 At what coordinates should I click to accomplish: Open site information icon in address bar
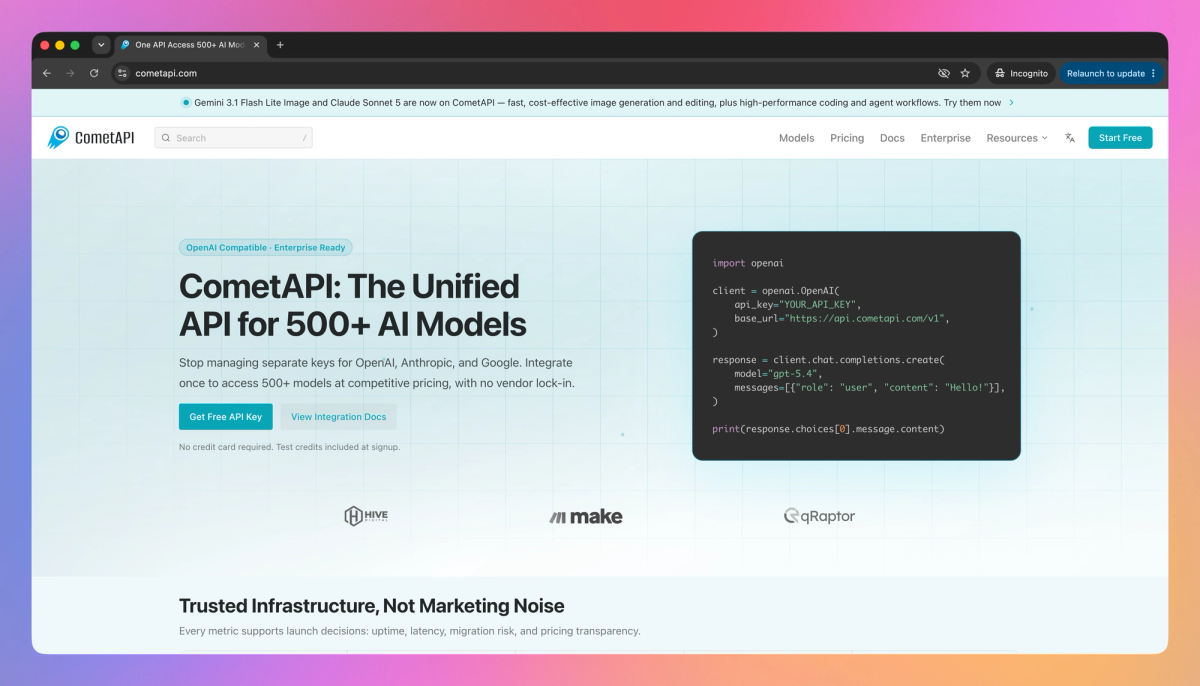[123, 73]
